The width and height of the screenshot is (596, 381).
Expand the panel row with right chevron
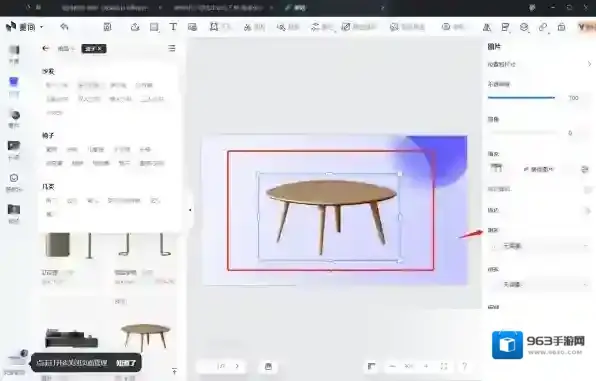click(x=539, y=64)
